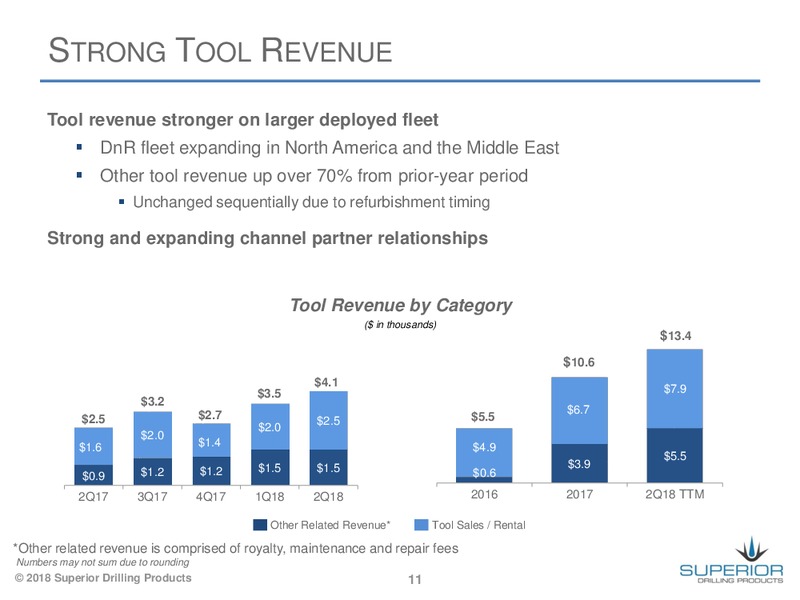The width and height of the screenshot is (800, 600).
Task: Select the $1.2 segment in the 3Q17 bar
Action: [153, 471]
